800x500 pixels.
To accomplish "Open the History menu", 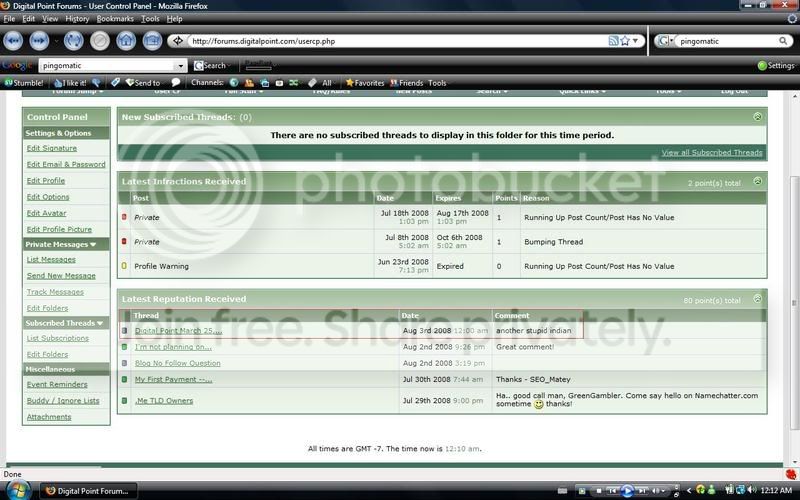I will 77,19.
